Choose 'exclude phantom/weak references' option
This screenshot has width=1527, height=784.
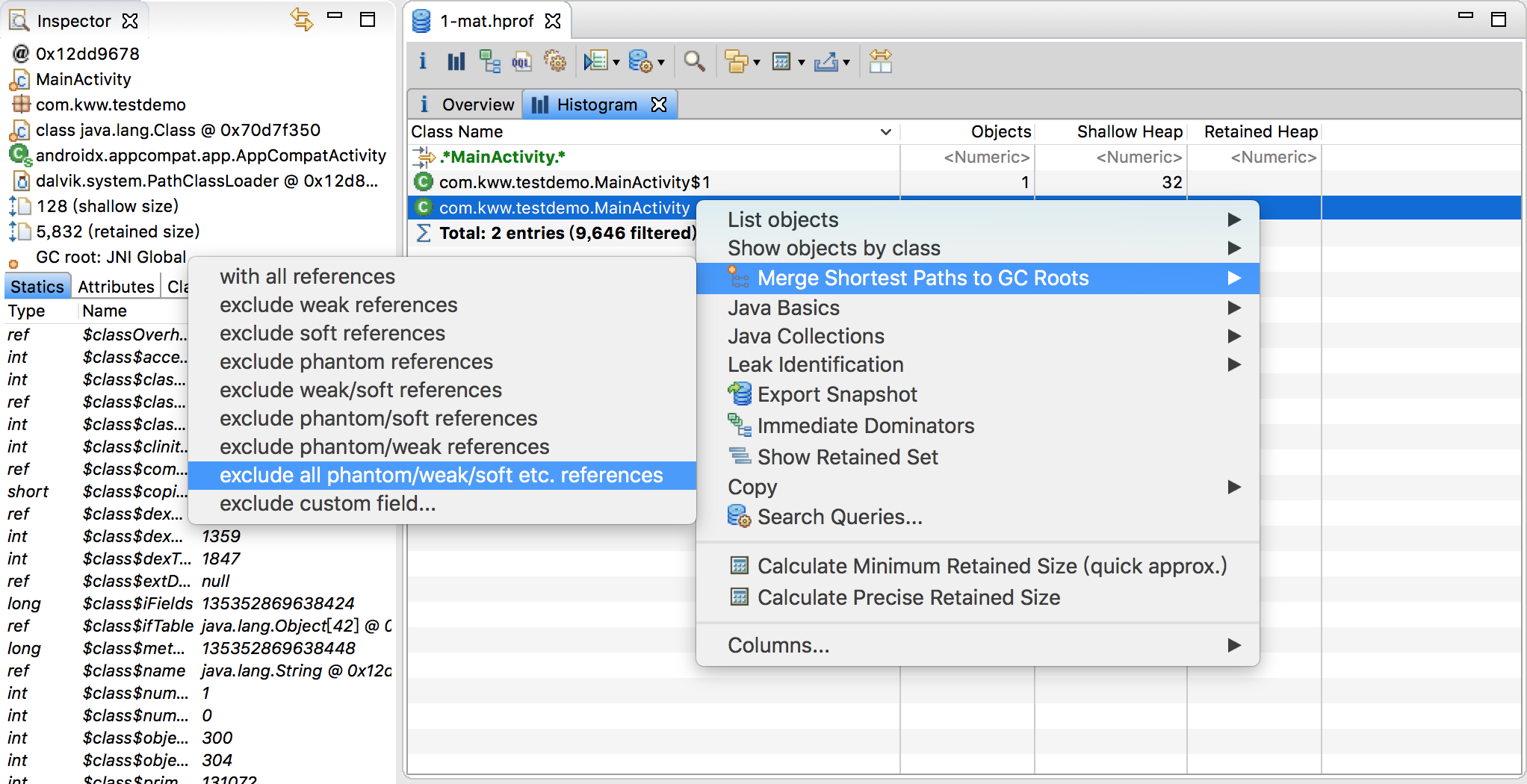(x=442, y=447)
